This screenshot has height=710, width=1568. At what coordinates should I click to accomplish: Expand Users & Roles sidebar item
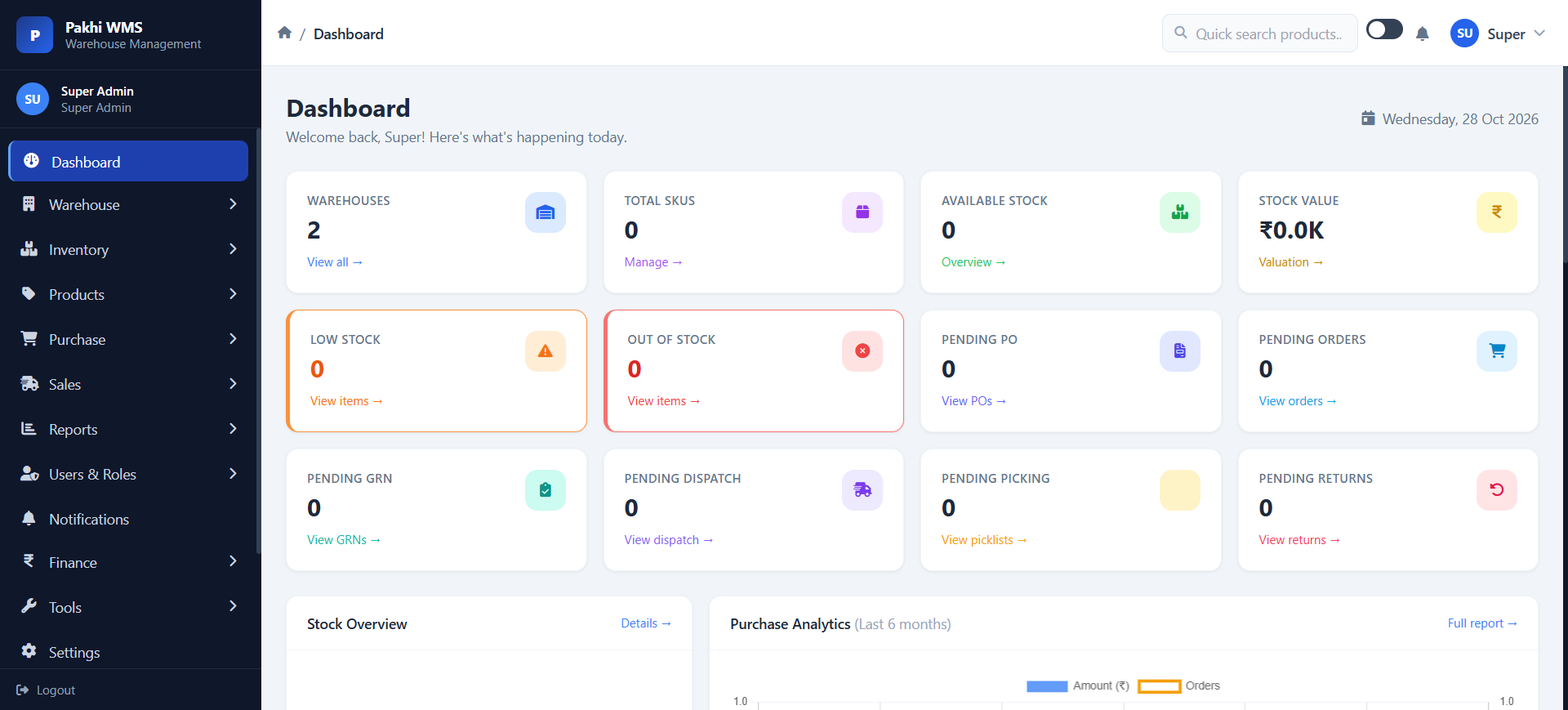tap(128, 474)
